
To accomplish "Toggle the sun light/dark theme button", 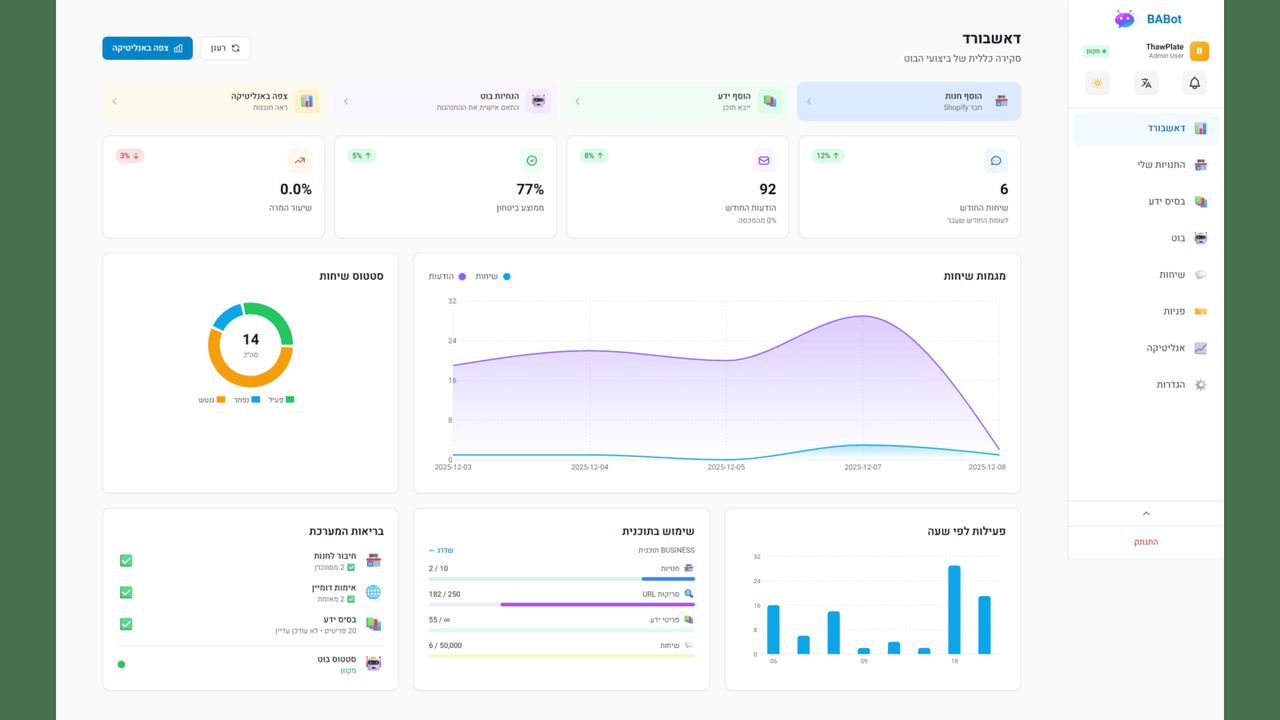I will pos(1098,83).
